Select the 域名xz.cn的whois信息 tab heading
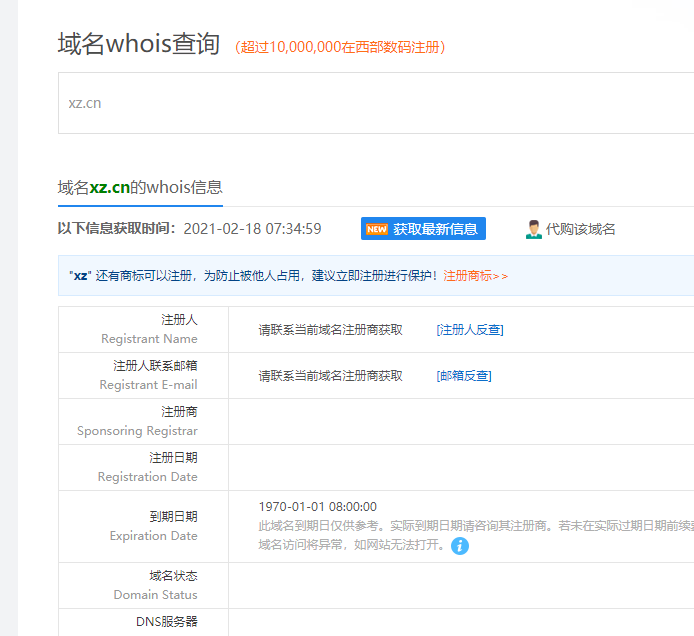 [140, 188]
